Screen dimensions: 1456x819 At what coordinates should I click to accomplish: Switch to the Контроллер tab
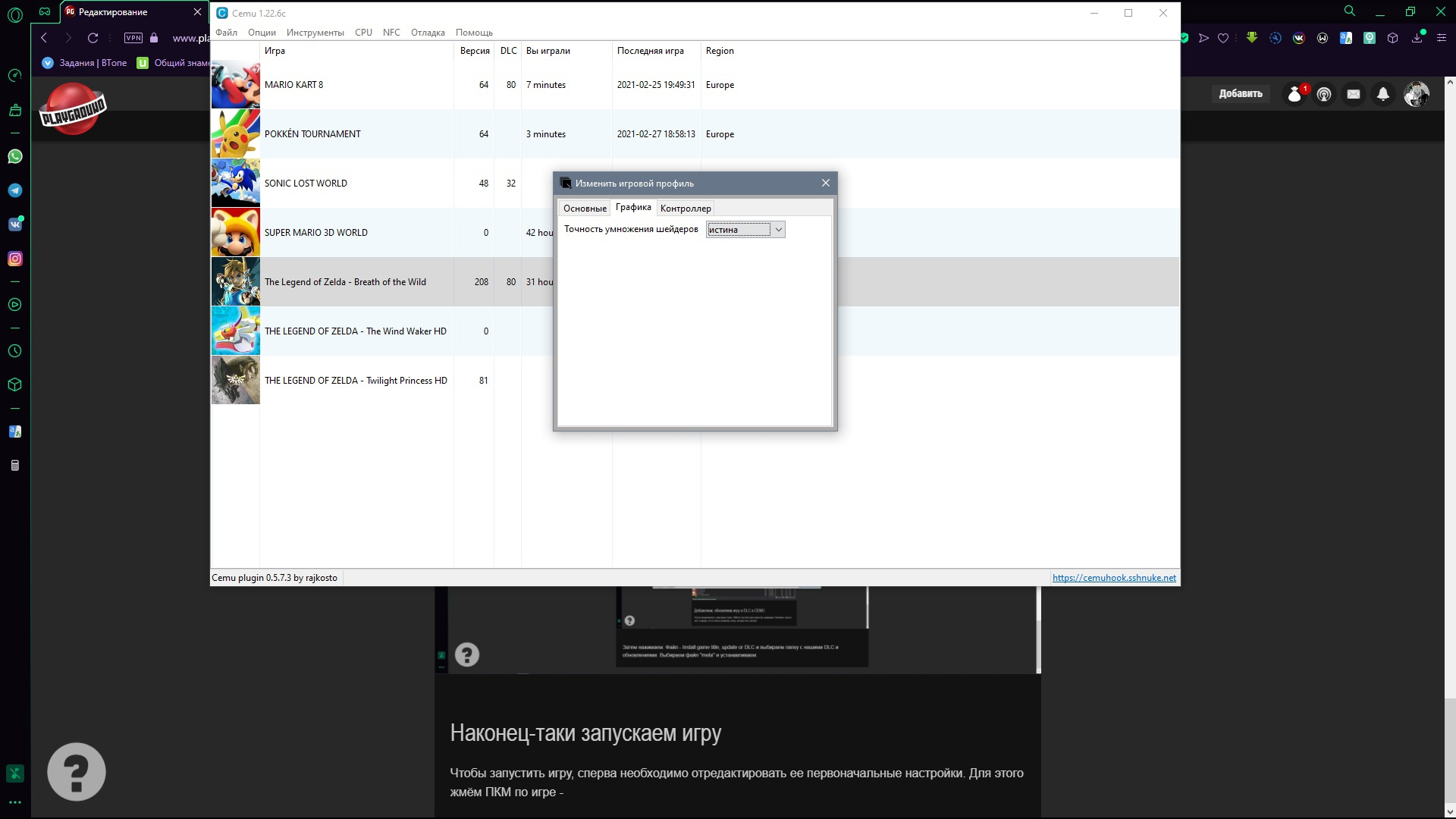[686, 209]
